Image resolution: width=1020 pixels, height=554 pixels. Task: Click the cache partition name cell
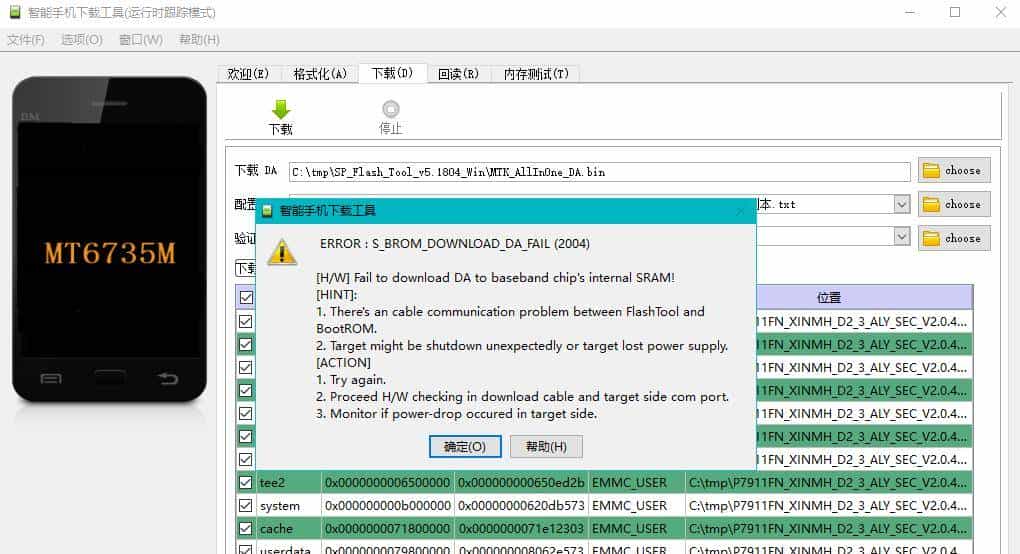pyautogui.click(x=288, y=528)
